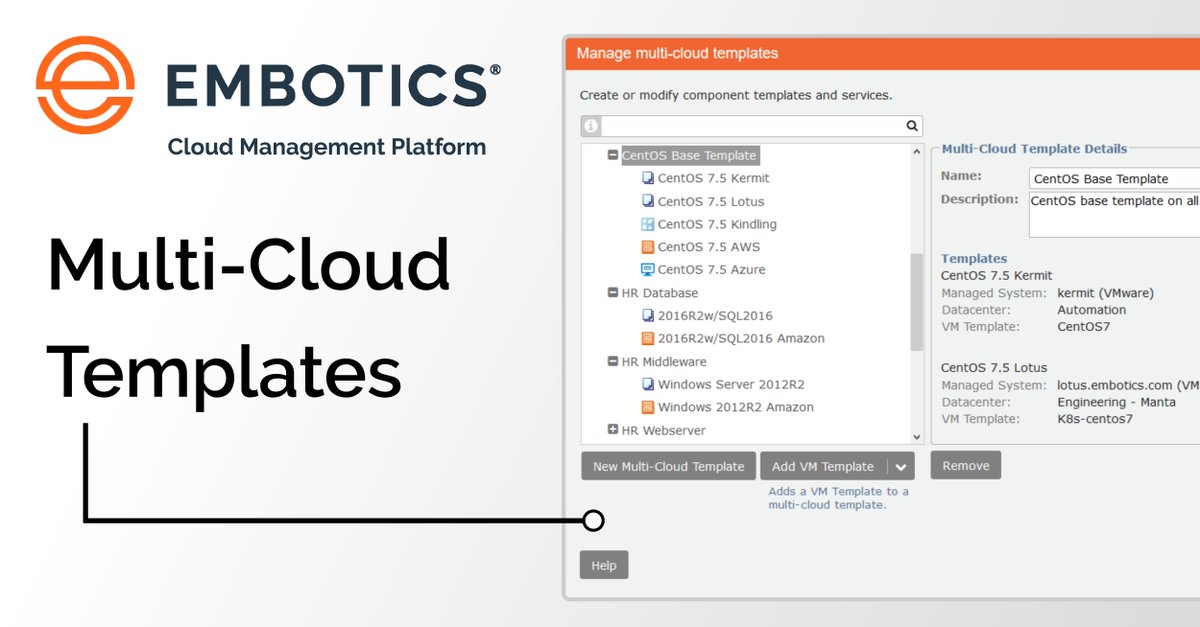Select 2016R2w/SQL2016 tree entry

tap(715, 316)
